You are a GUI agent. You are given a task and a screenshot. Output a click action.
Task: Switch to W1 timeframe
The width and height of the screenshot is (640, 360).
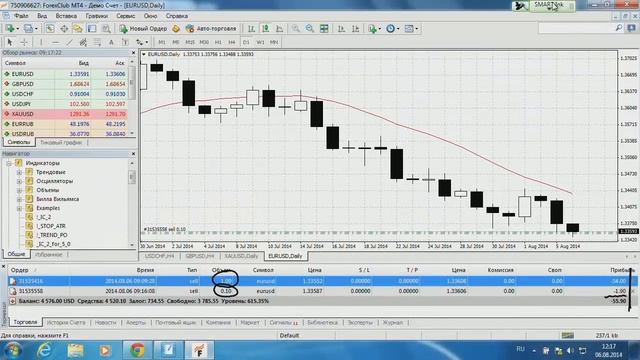260,42
